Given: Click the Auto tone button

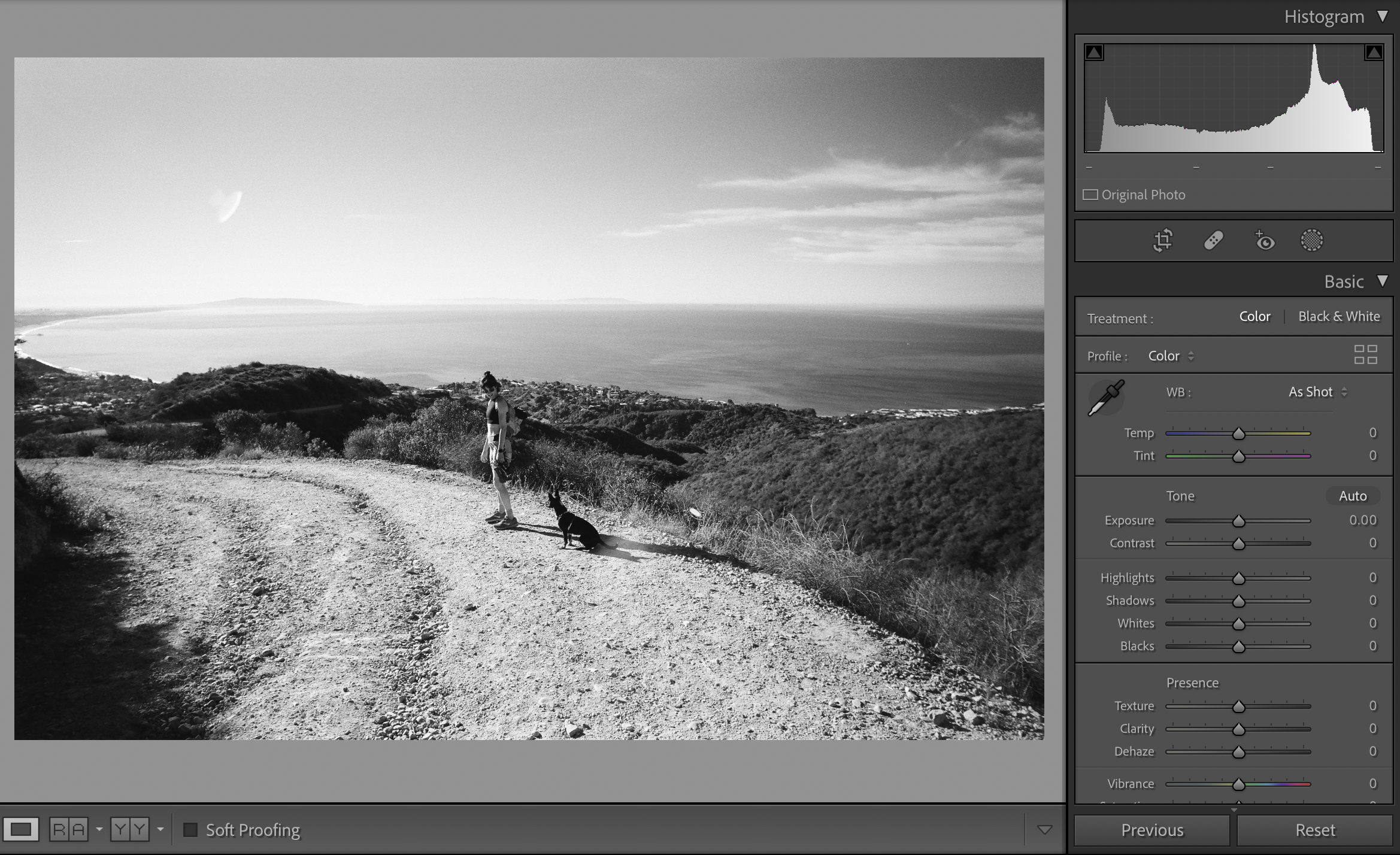Looking at the screenshot, I should 1353,496.
